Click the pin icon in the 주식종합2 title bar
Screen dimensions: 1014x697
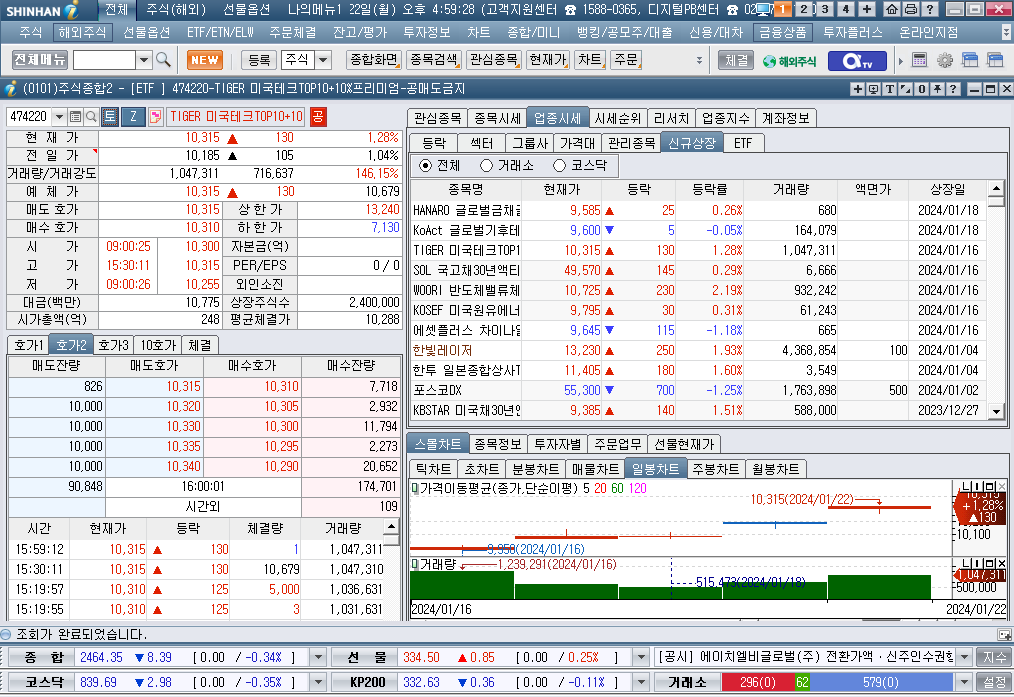point(936,89)
